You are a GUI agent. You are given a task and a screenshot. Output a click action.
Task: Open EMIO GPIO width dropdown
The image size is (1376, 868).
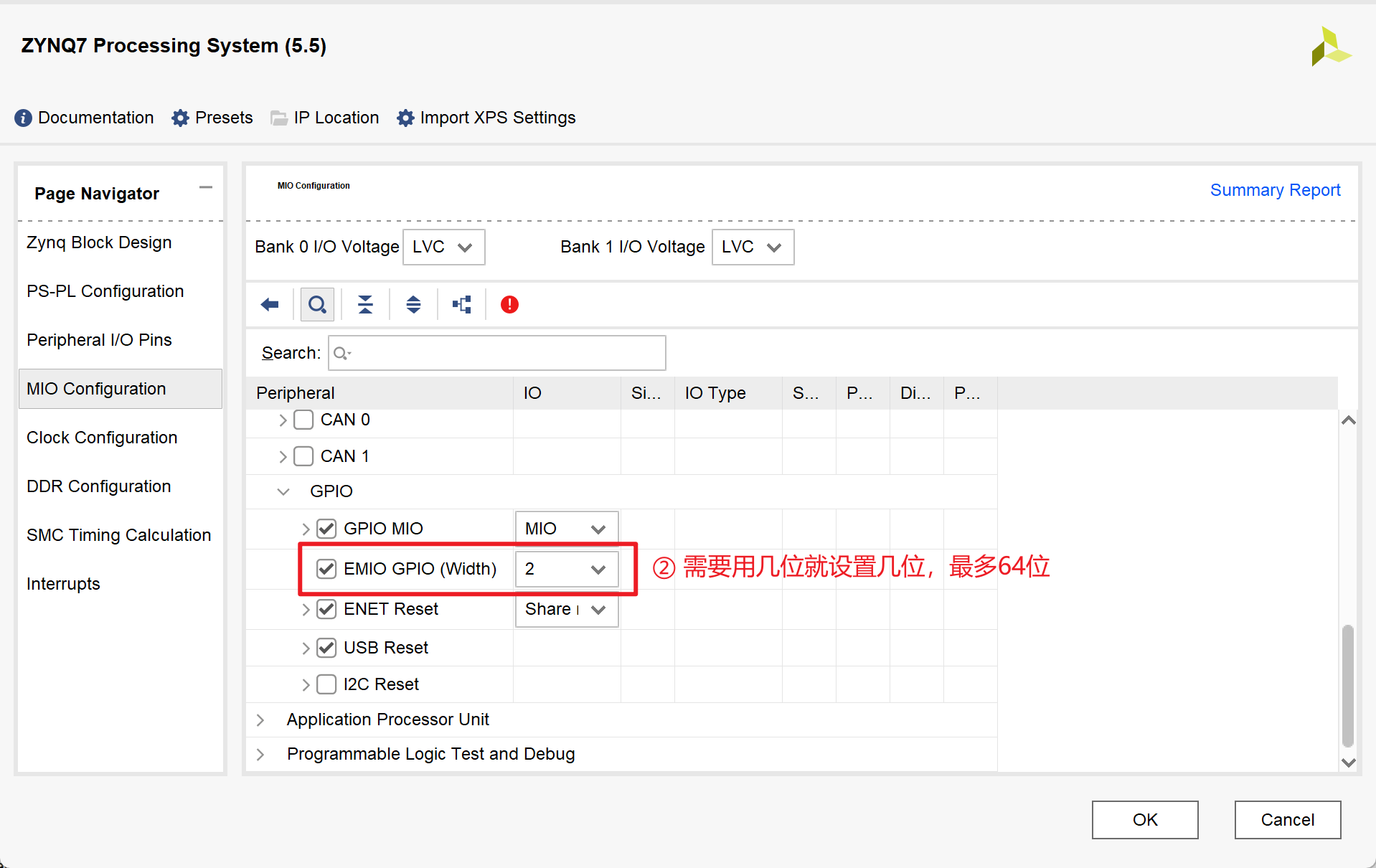click(567, 569)
